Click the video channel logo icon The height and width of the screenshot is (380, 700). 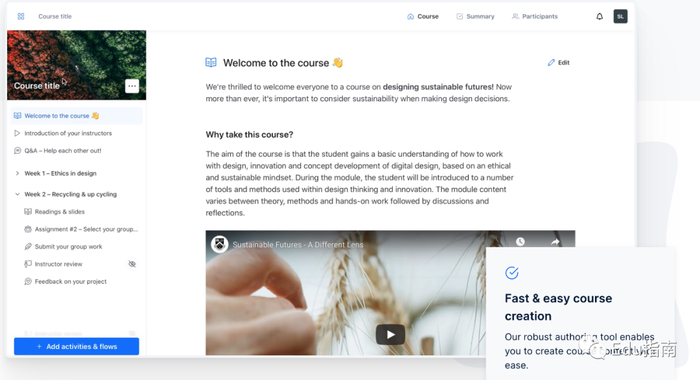(x=219, y=244)
